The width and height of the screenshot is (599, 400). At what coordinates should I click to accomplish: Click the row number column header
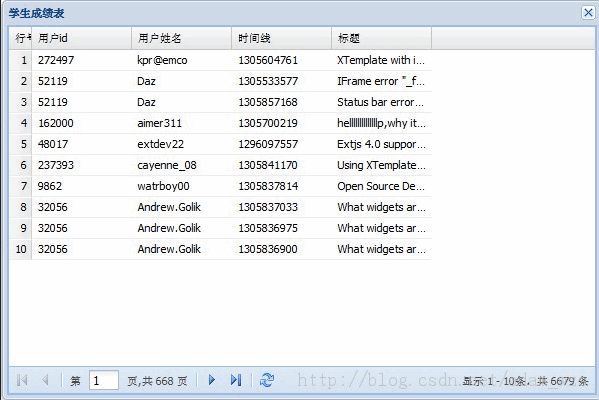[x=21, y=38]
